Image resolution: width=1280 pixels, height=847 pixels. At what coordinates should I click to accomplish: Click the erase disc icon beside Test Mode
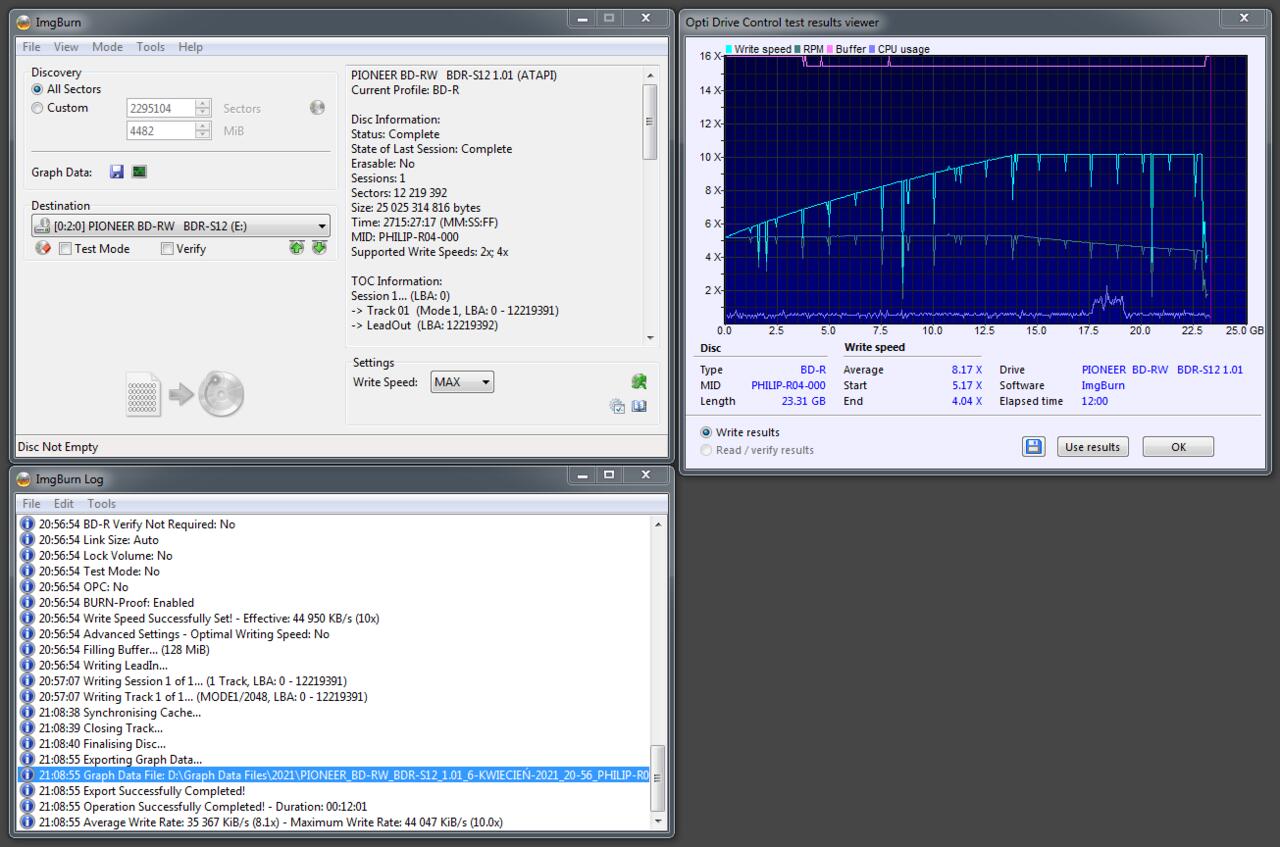click(43, 248)
